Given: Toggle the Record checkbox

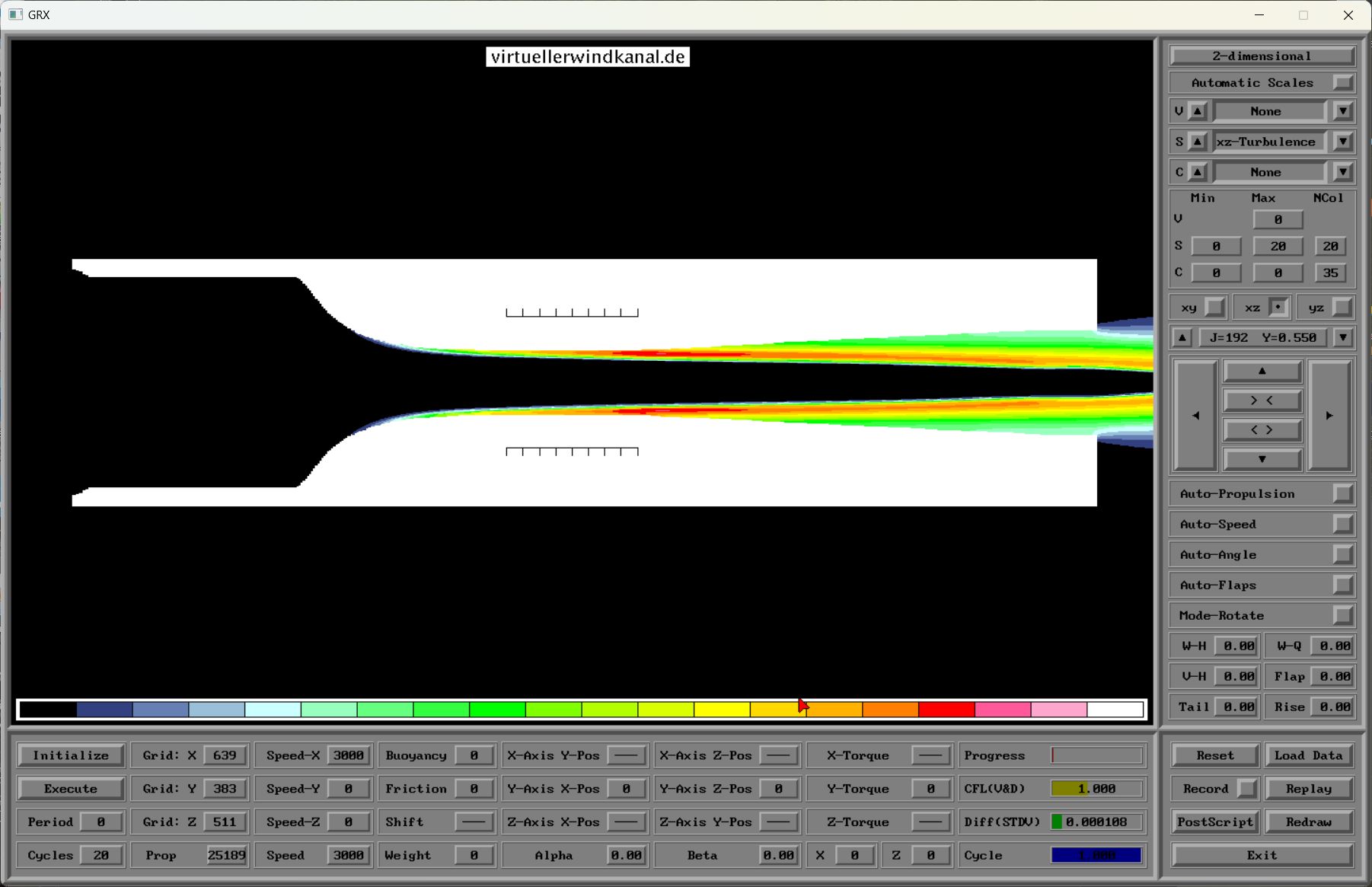Looking at the screenshot, I should [1247, 789].
